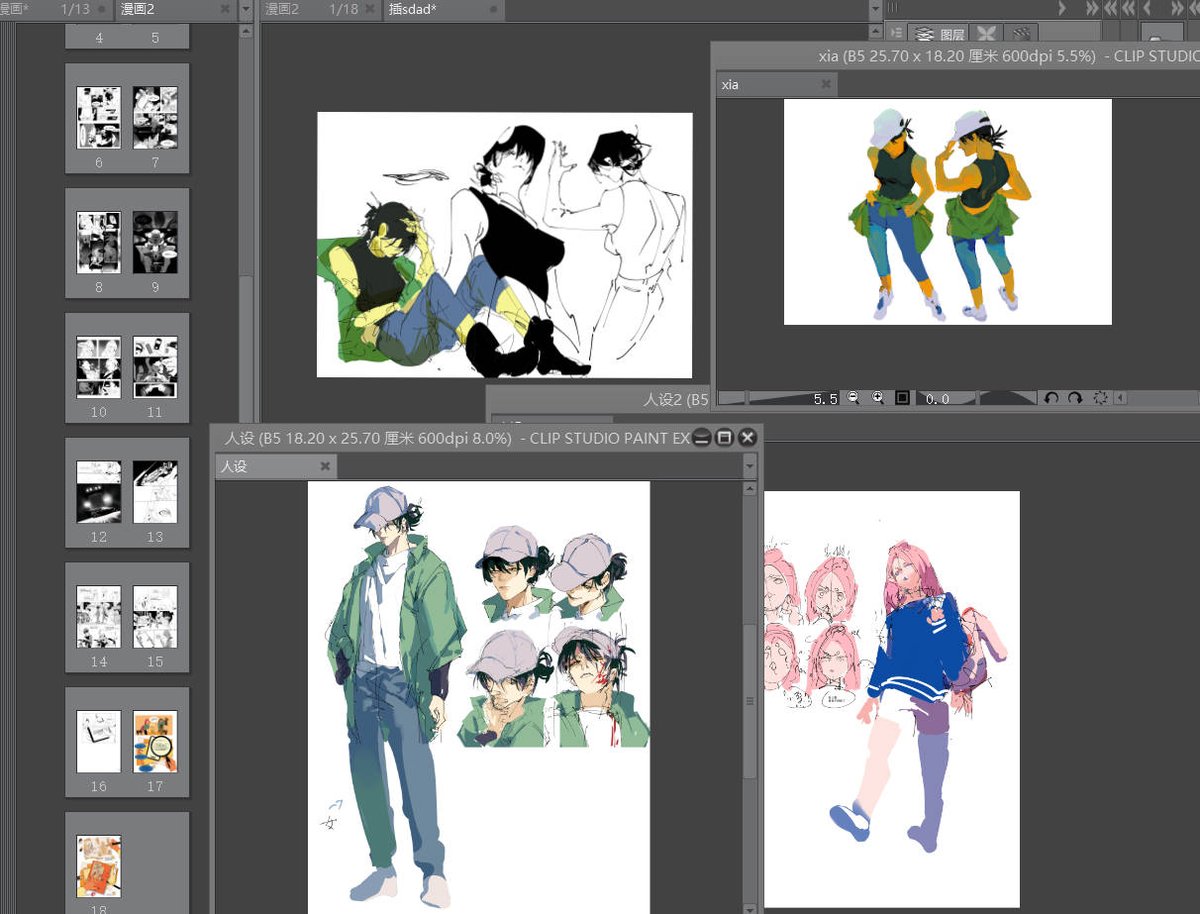Viewport: 1200px width, 914px height.
Task: Click the page manager scrollbar up arrow
Action: [246, 31]
